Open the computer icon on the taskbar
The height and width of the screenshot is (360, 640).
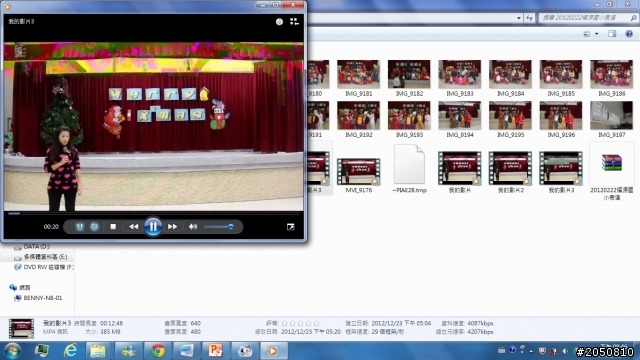coord(42,351)
